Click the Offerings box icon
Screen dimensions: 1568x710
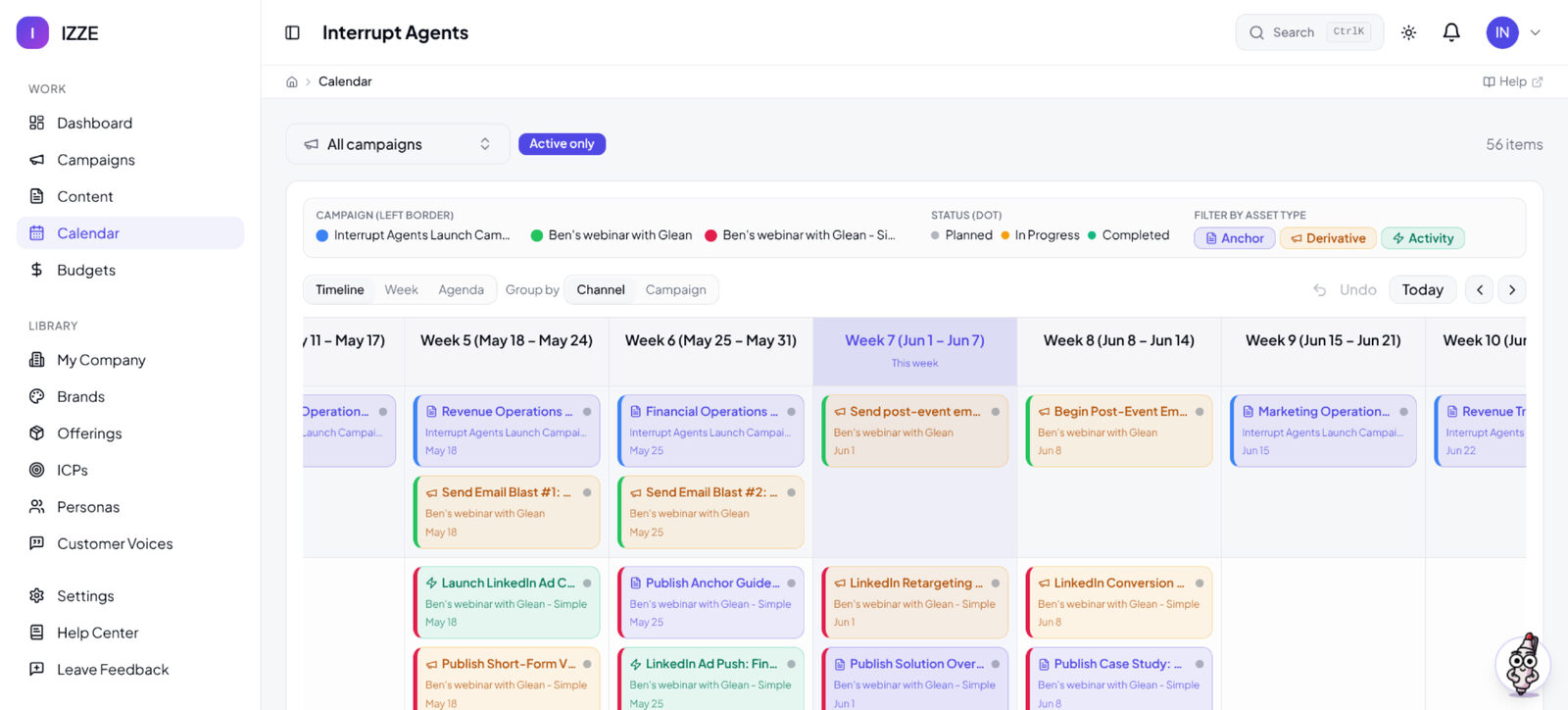(37, 433)
